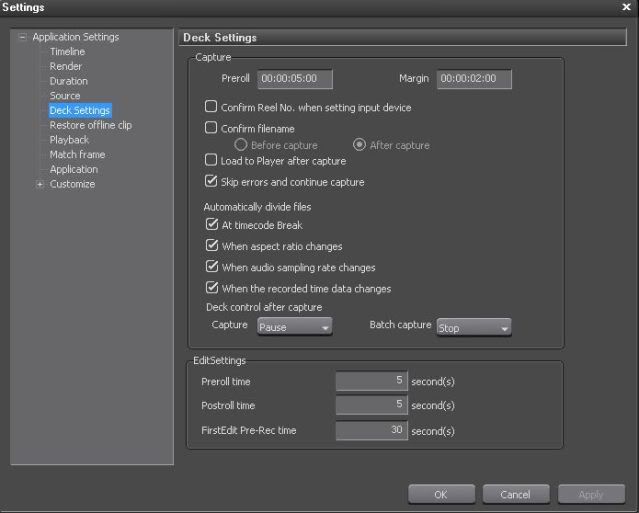This screenshot has height=513, width=639.
Task: Select Duration in the settings tree
Action: [68, 81]
